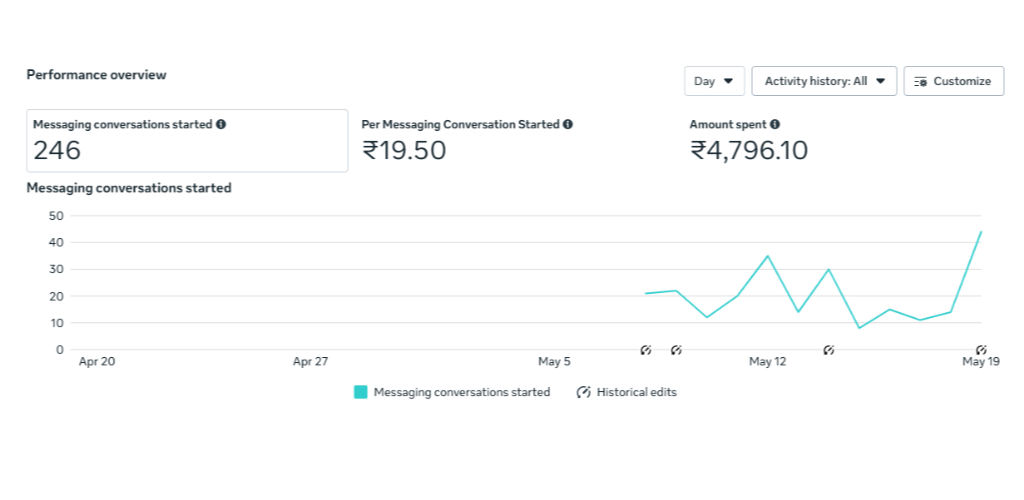The width and height of the screenshot is (1024, 500).
Task: Click the chart peak at May 19
Action: pyautogui.click(x=981, y=232)
